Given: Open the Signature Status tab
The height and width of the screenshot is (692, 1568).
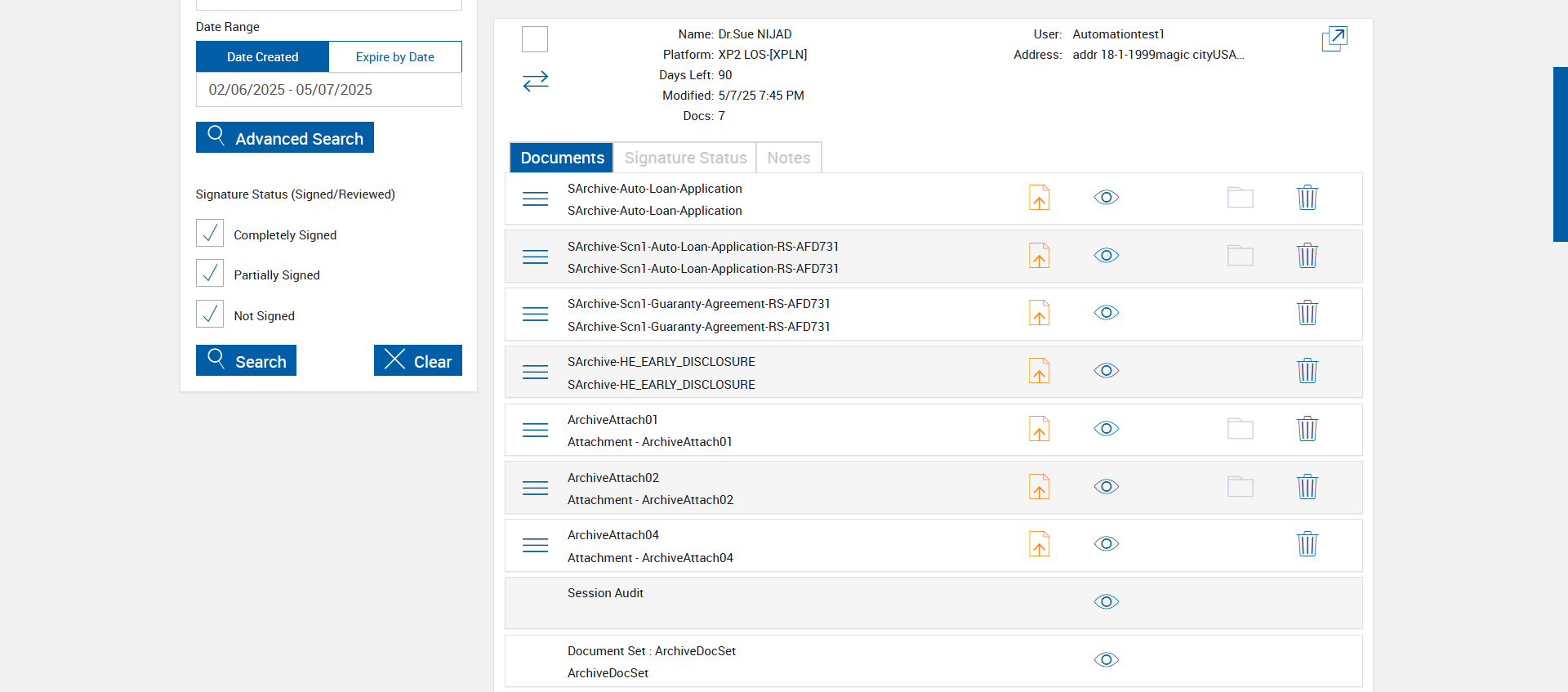Looking at the screenshot, I should (x=685, y=158).
